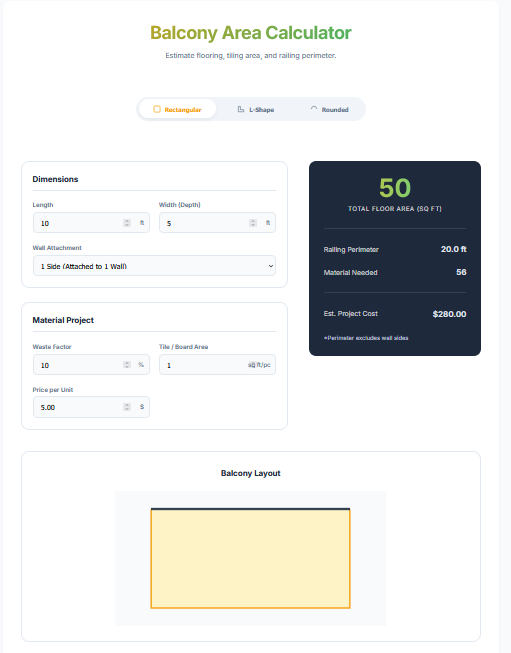Image resolution: width=511 pixels, height=653 pixels.
Task: Click the Railing Perimeter label
Action: point(351,249)
